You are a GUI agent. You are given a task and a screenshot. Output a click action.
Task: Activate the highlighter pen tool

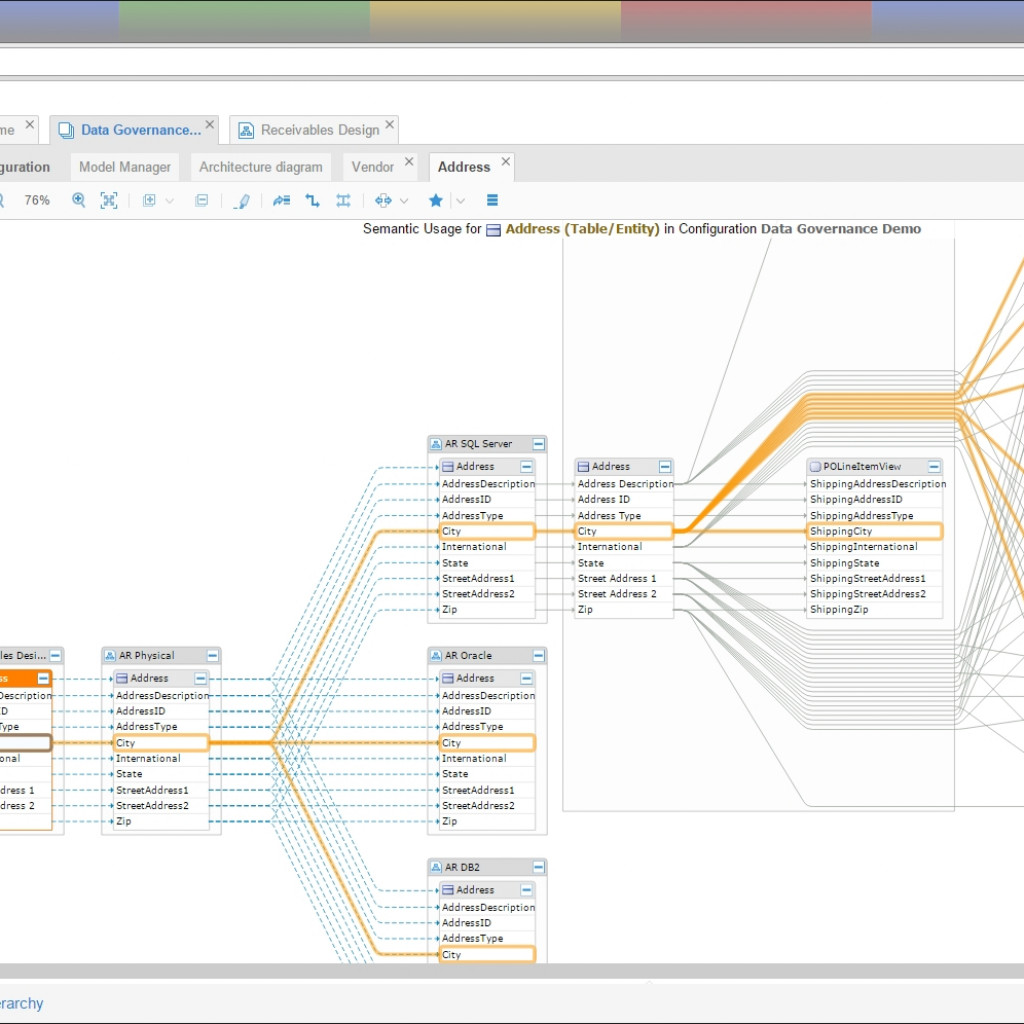(x=242, y=200)
